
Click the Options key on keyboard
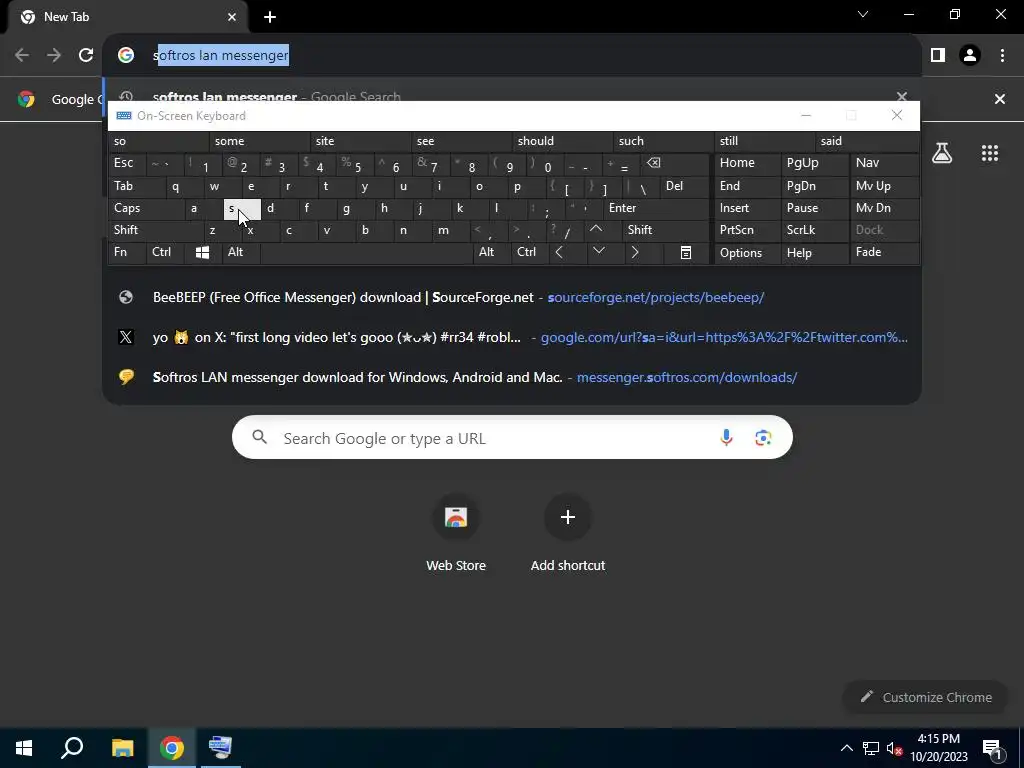point(747,253)
